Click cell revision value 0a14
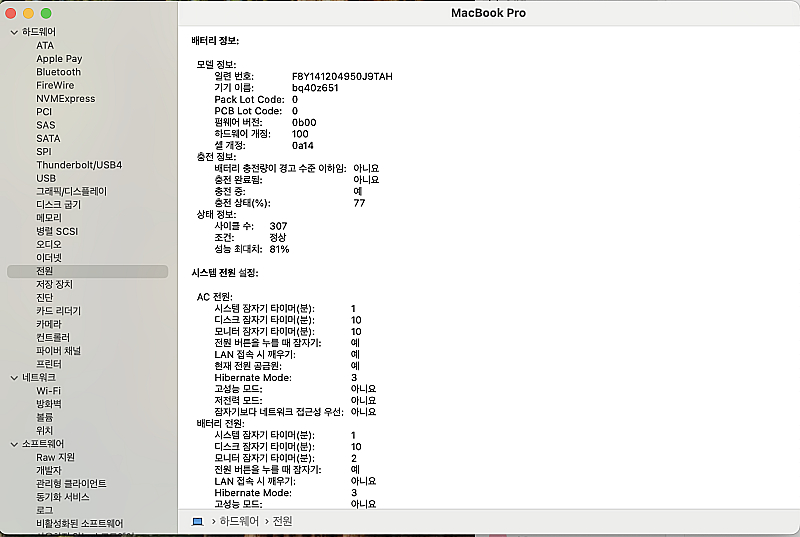Screen dimensions: 800x537 pos(303,145)
